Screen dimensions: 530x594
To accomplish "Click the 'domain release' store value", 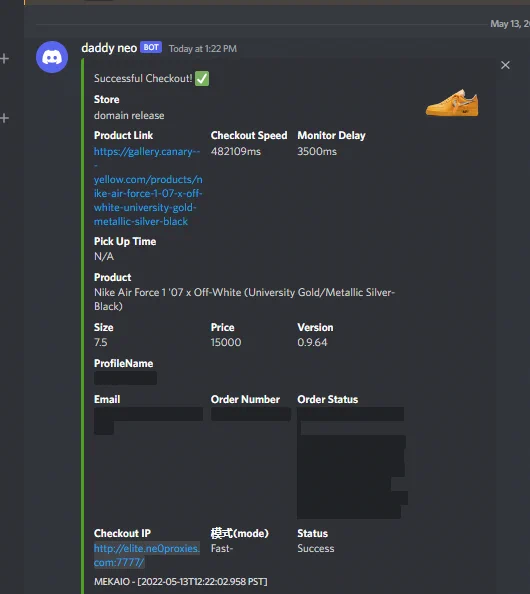I will point(129,116).
